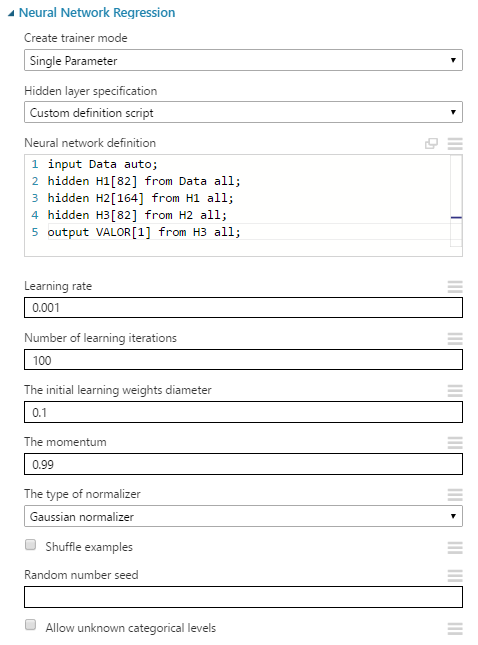Image resolution: width=478 pixels, height=645 pixels.
Task: Open the Gaussian normalizer type dropdown
Action: (244, 516)
